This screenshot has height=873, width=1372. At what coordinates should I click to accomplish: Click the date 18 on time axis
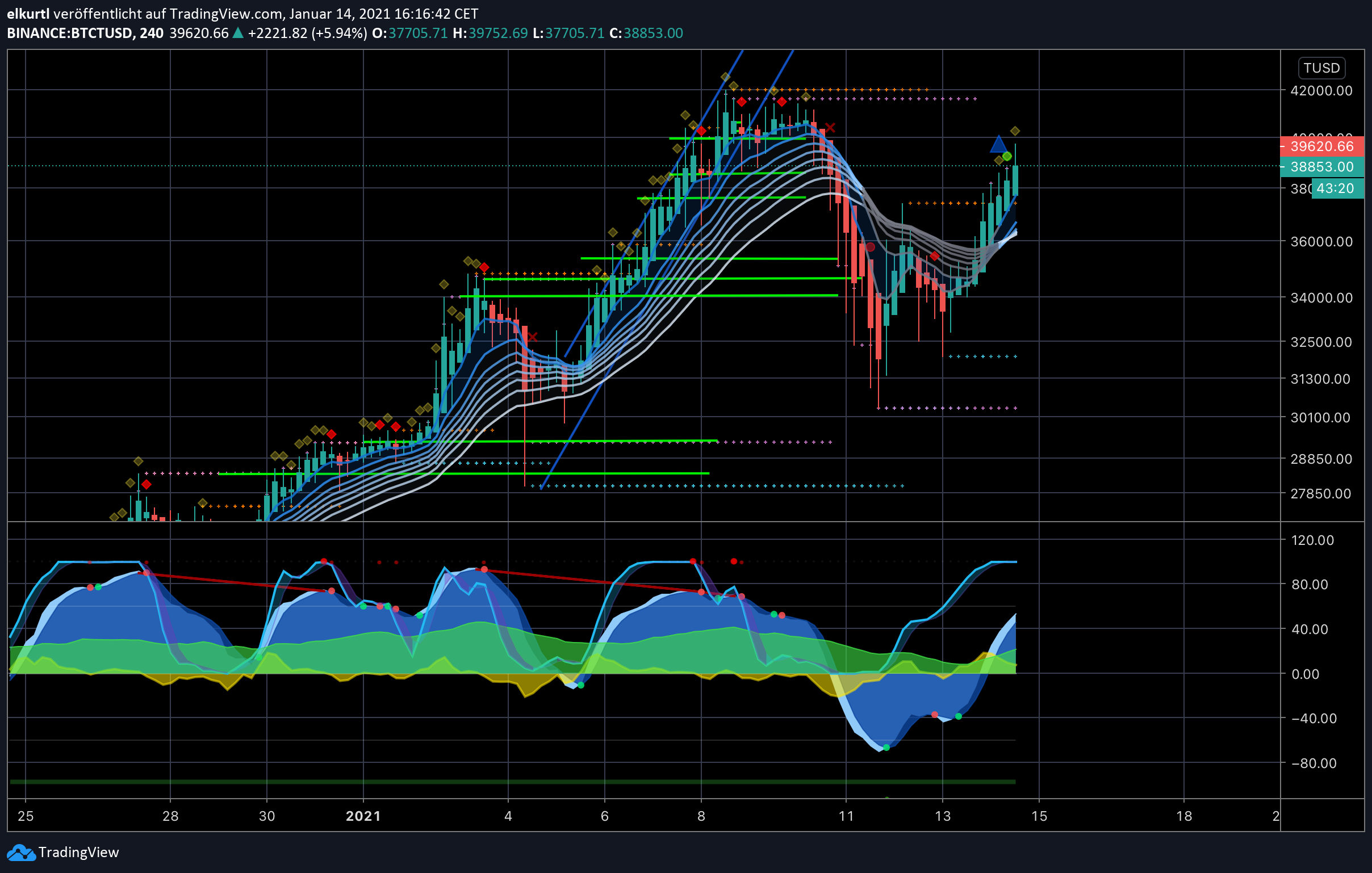1184,817
